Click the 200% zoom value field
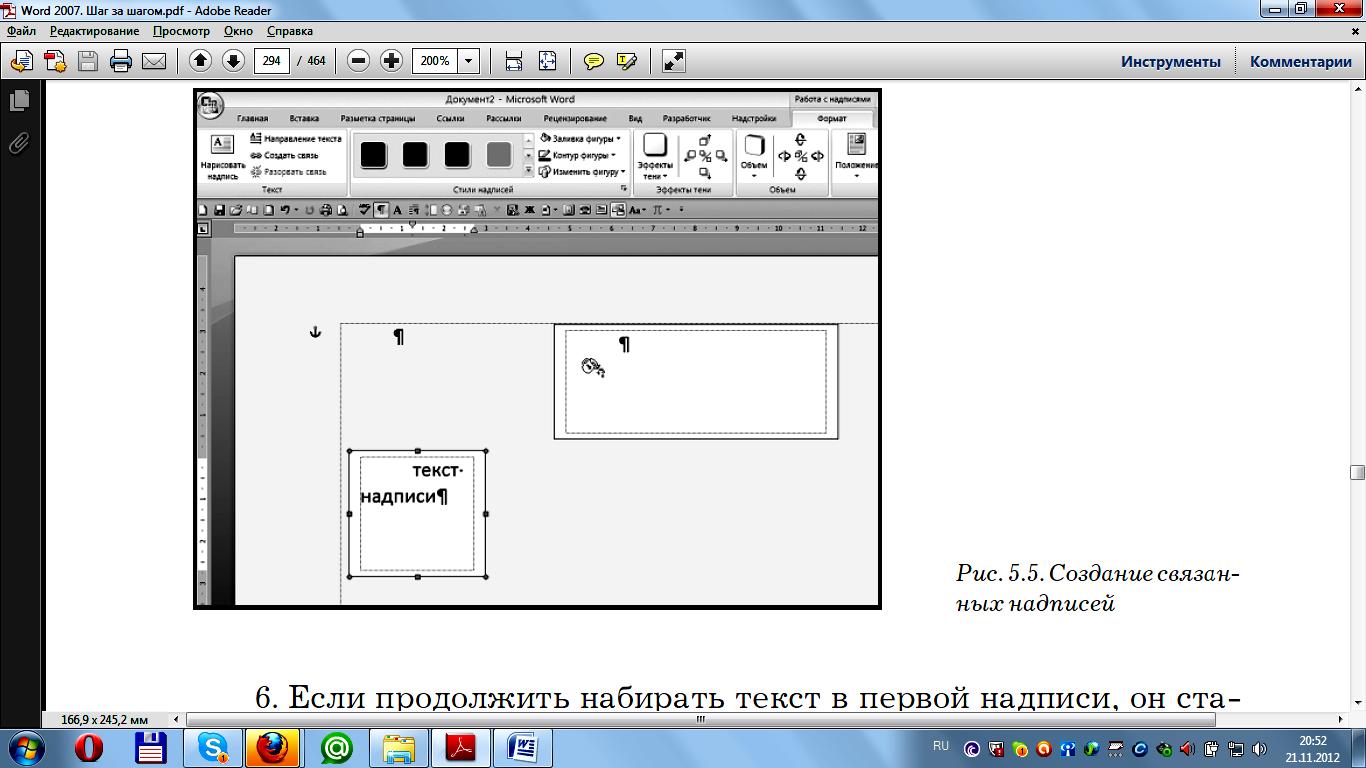Screen dimensions: 1366x768 click(435, 61)
